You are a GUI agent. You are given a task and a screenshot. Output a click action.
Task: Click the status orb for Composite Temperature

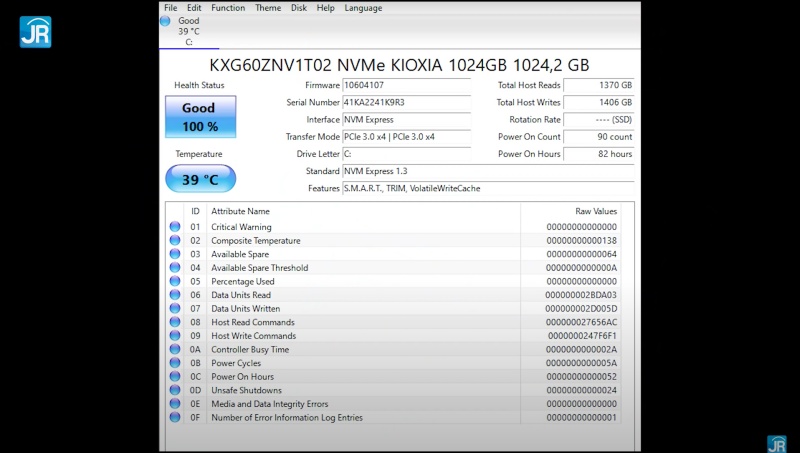tap(175, 240)
